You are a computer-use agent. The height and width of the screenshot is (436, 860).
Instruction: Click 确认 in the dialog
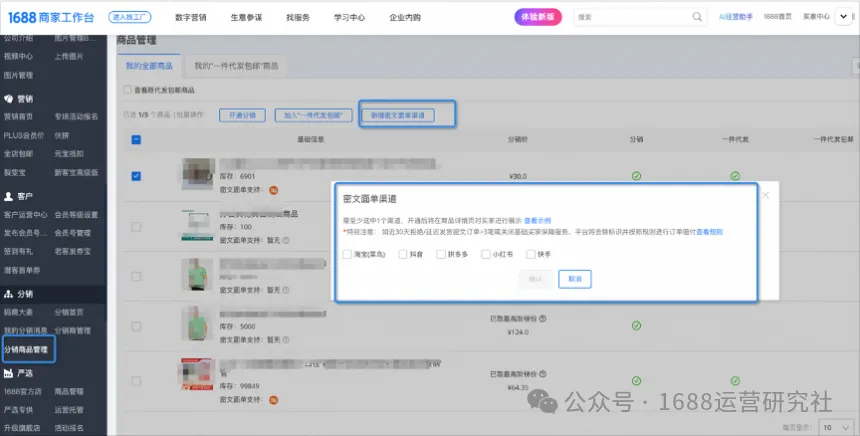pyautogui.click(x=535, y=279)
